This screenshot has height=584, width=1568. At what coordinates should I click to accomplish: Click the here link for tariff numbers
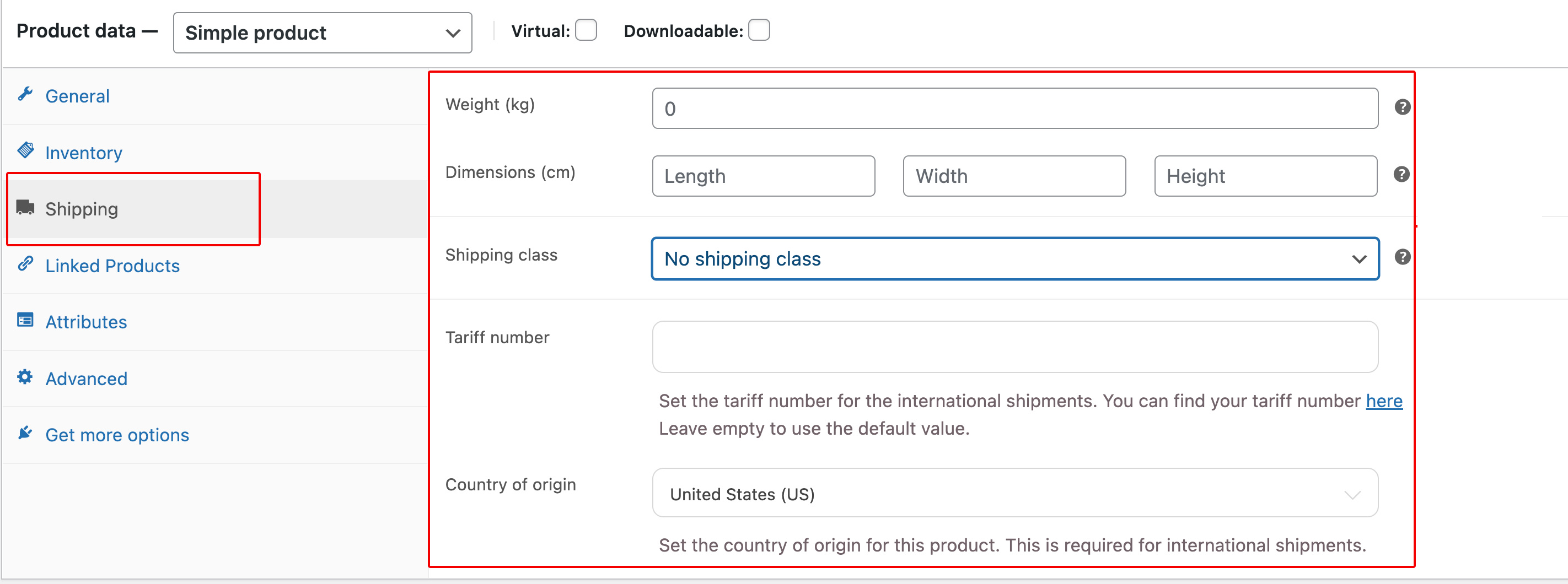pyautogui.click(x=1384, y=401)
